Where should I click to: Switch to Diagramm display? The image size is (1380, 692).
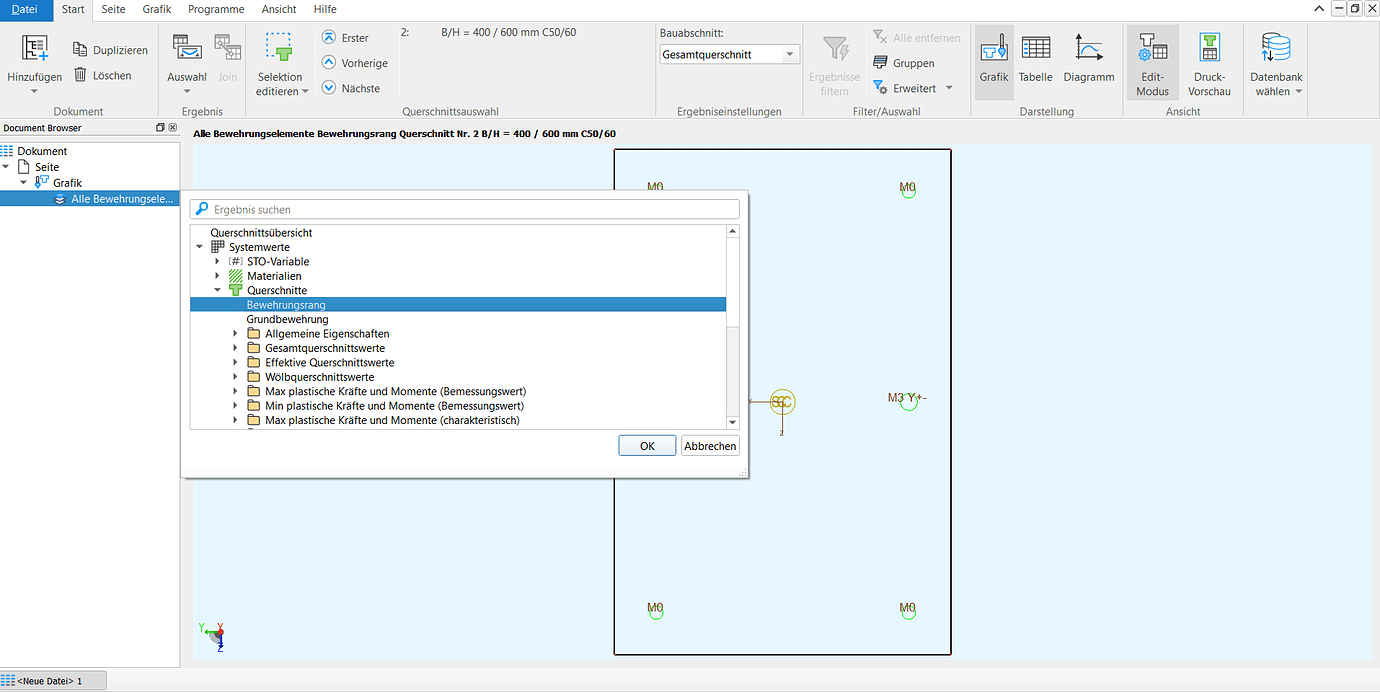pyautogui.click(x=1088, y=58)
